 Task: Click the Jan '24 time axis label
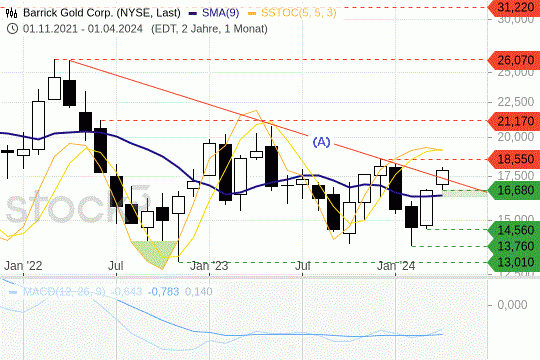pos(396,266)
